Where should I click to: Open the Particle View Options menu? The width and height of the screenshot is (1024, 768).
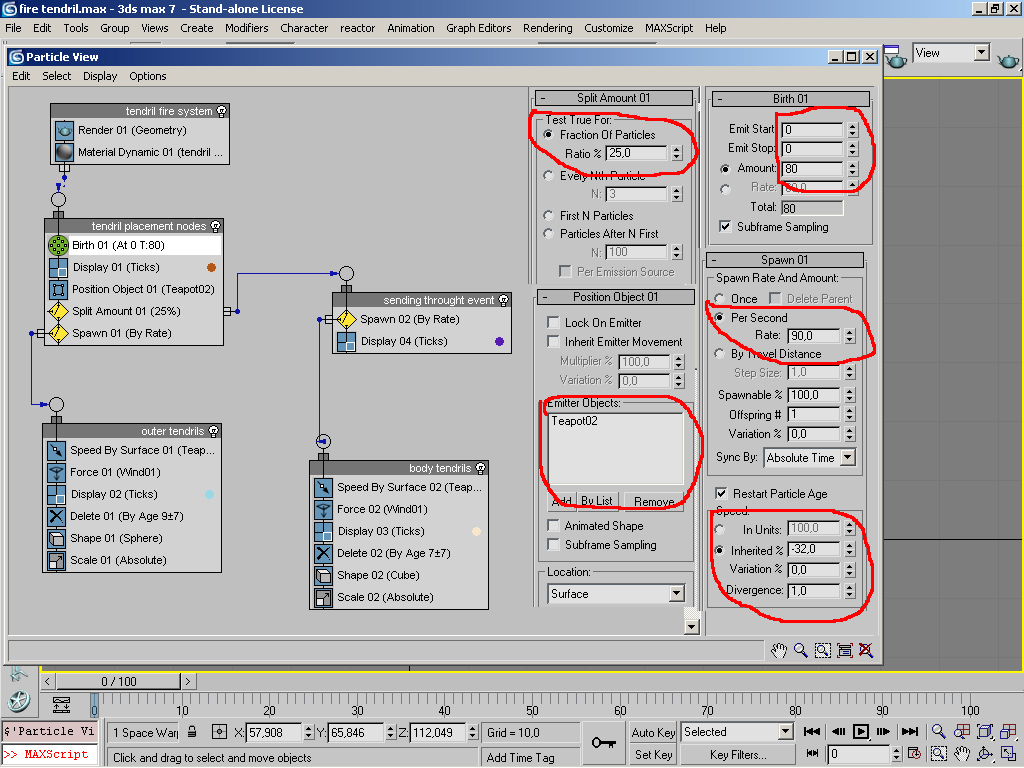pyautogui.click(x=147, y=76)
